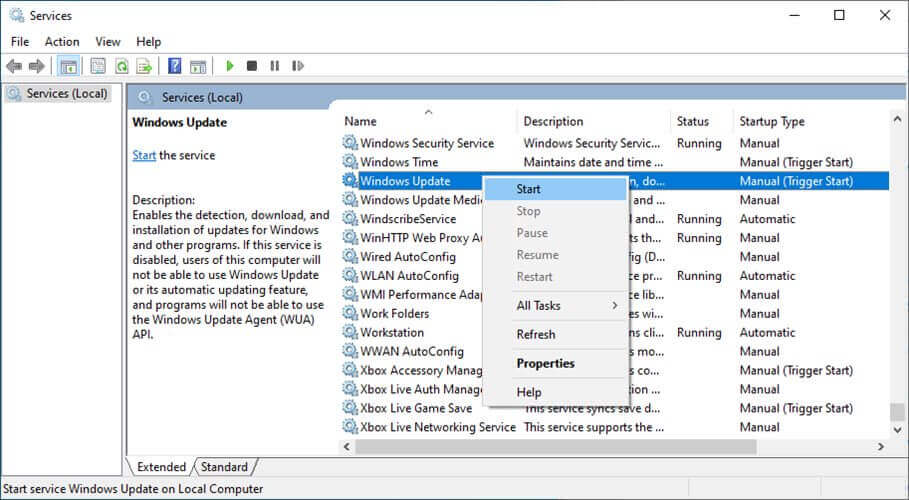
Task: Toggle the Show/Hide Console Tree icon
Action: pos(68,66)
